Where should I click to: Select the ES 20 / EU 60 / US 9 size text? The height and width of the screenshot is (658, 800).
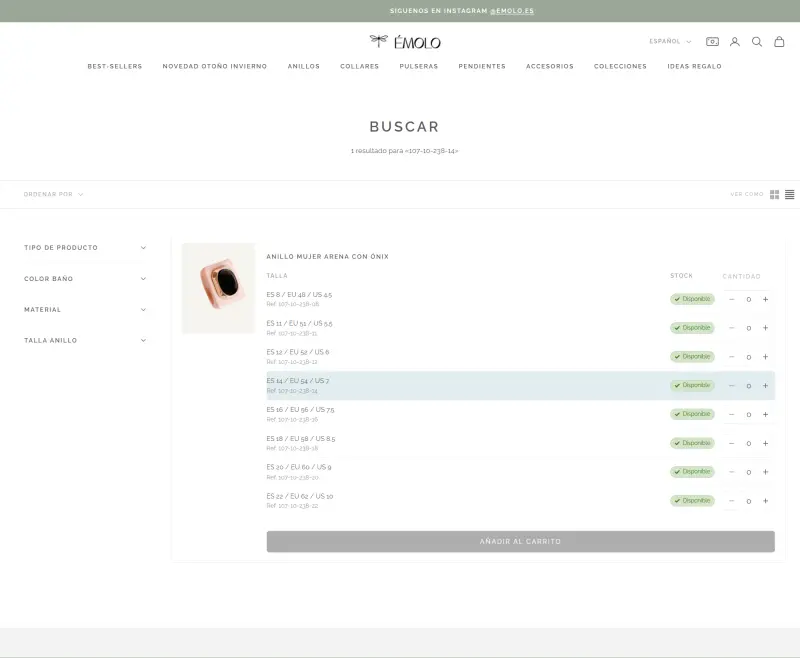click(x=299, y=467)
